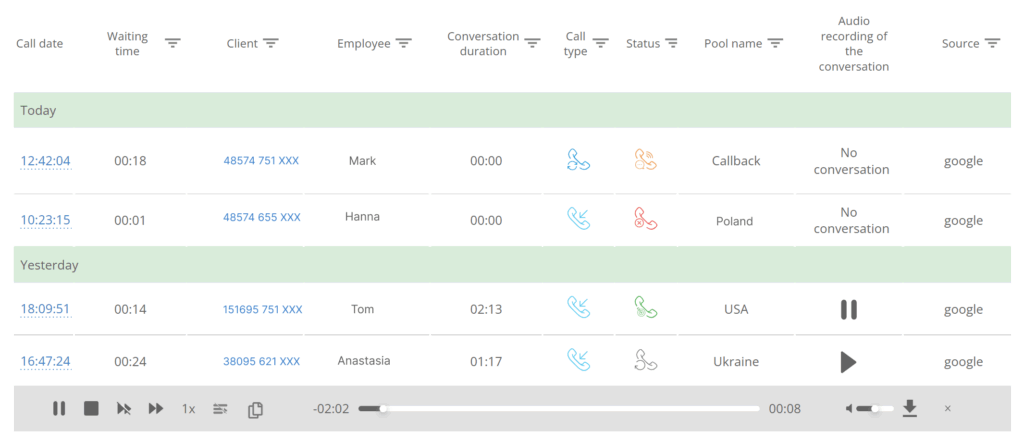This screenshot has width=1024, height=442.
Task: Play Anastasia's call recording
Action: pos(848,362)
